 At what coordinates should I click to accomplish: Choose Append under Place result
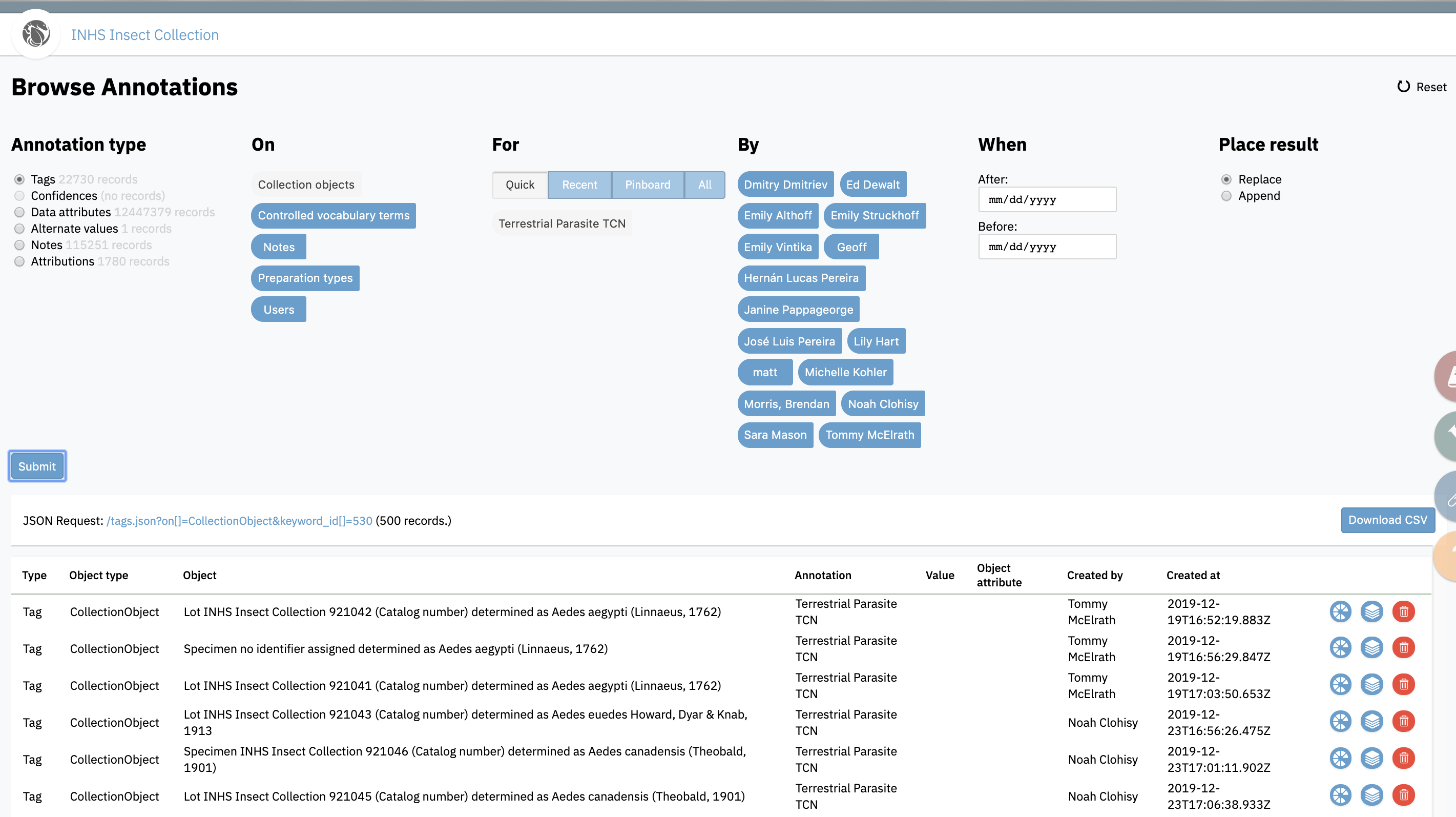click(x=1226, y=196)
